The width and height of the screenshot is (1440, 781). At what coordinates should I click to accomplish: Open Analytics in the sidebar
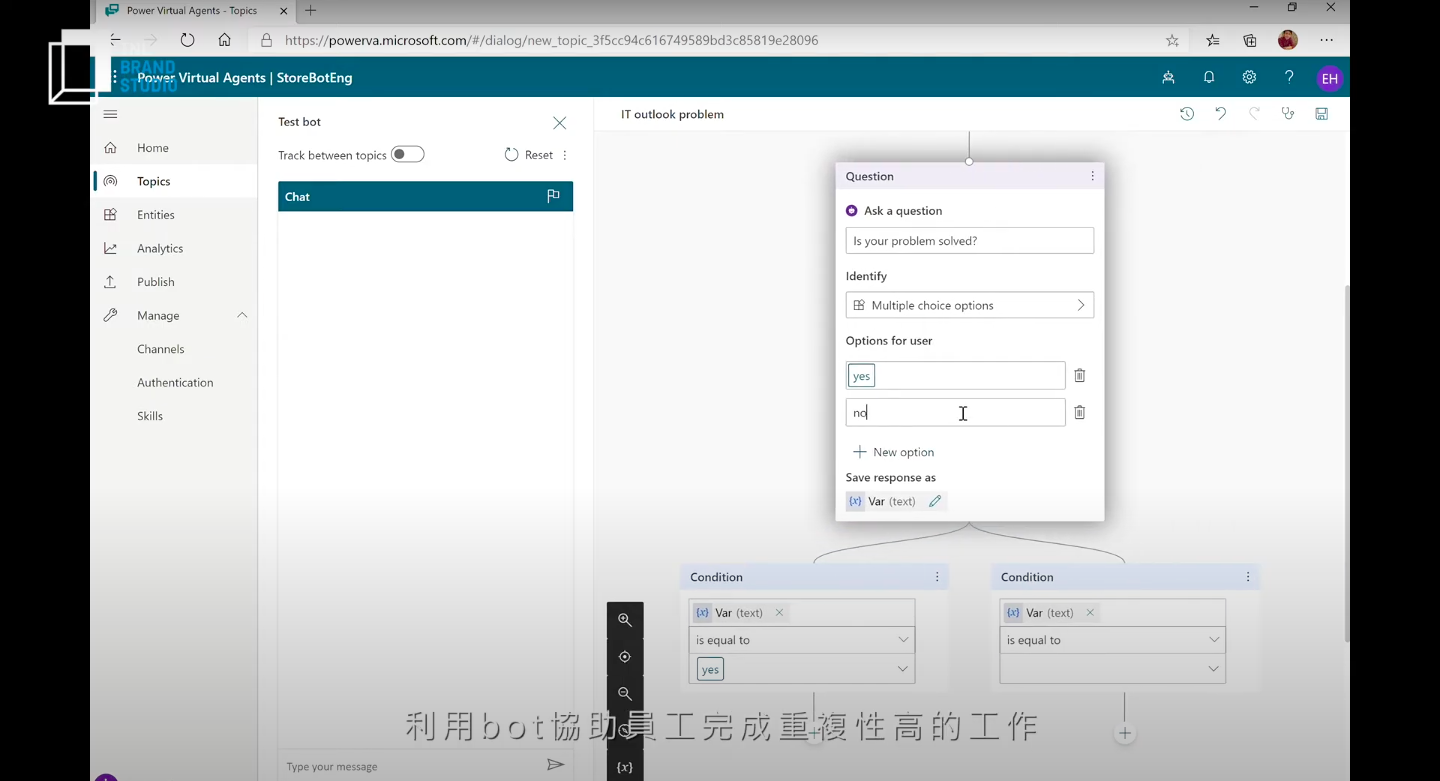coord(160,249)
